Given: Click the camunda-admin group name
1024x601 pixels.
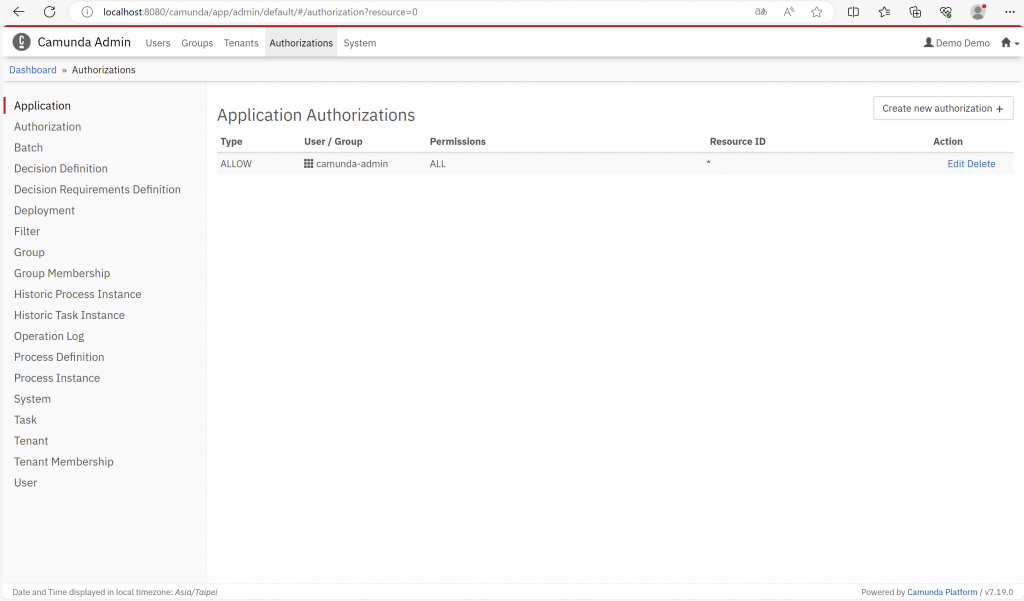Looking at the screenshot, I should click(352, 164).
